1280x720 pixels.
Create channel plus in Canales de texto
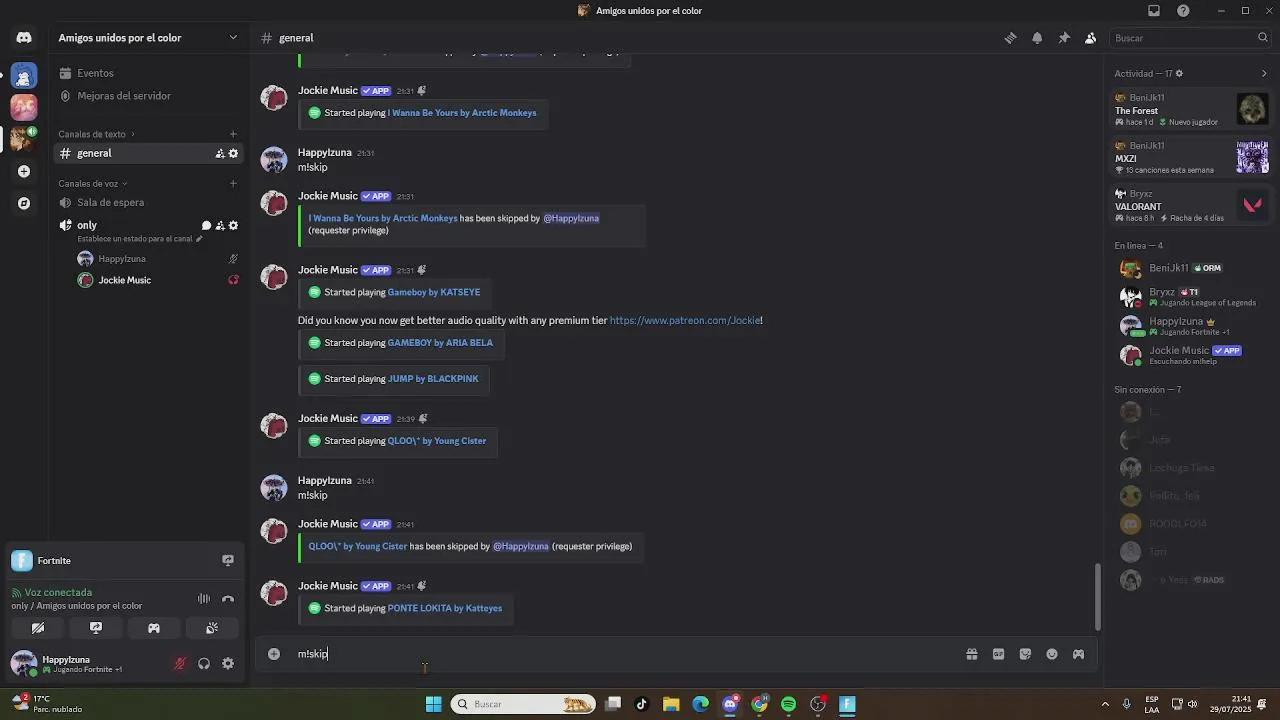[x=233, y=134]
